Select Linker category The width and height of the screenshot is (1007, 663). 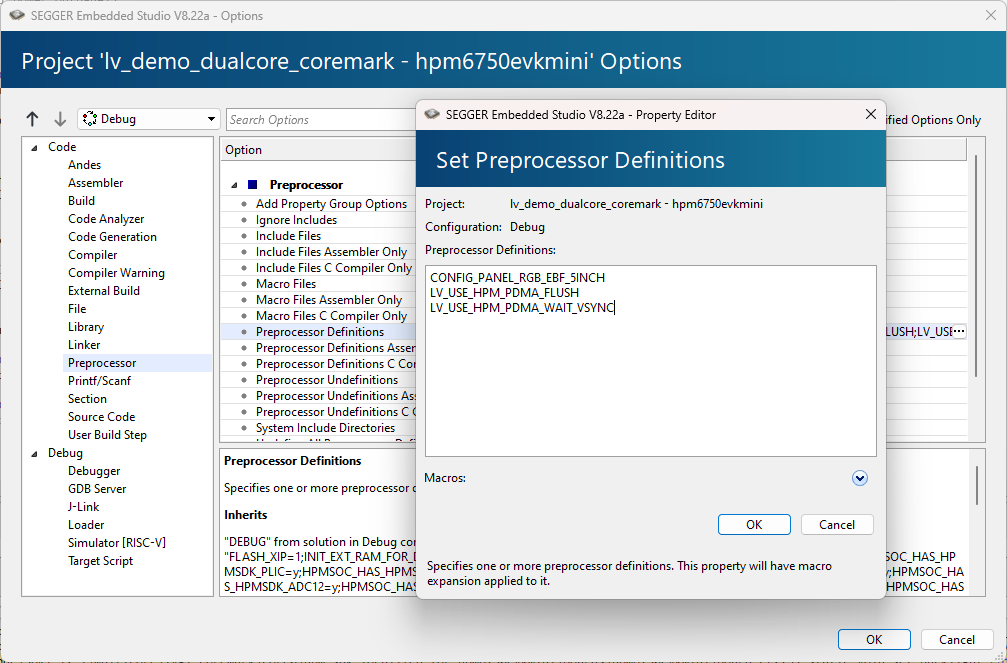pyautogui.click(x=84, y=345)
